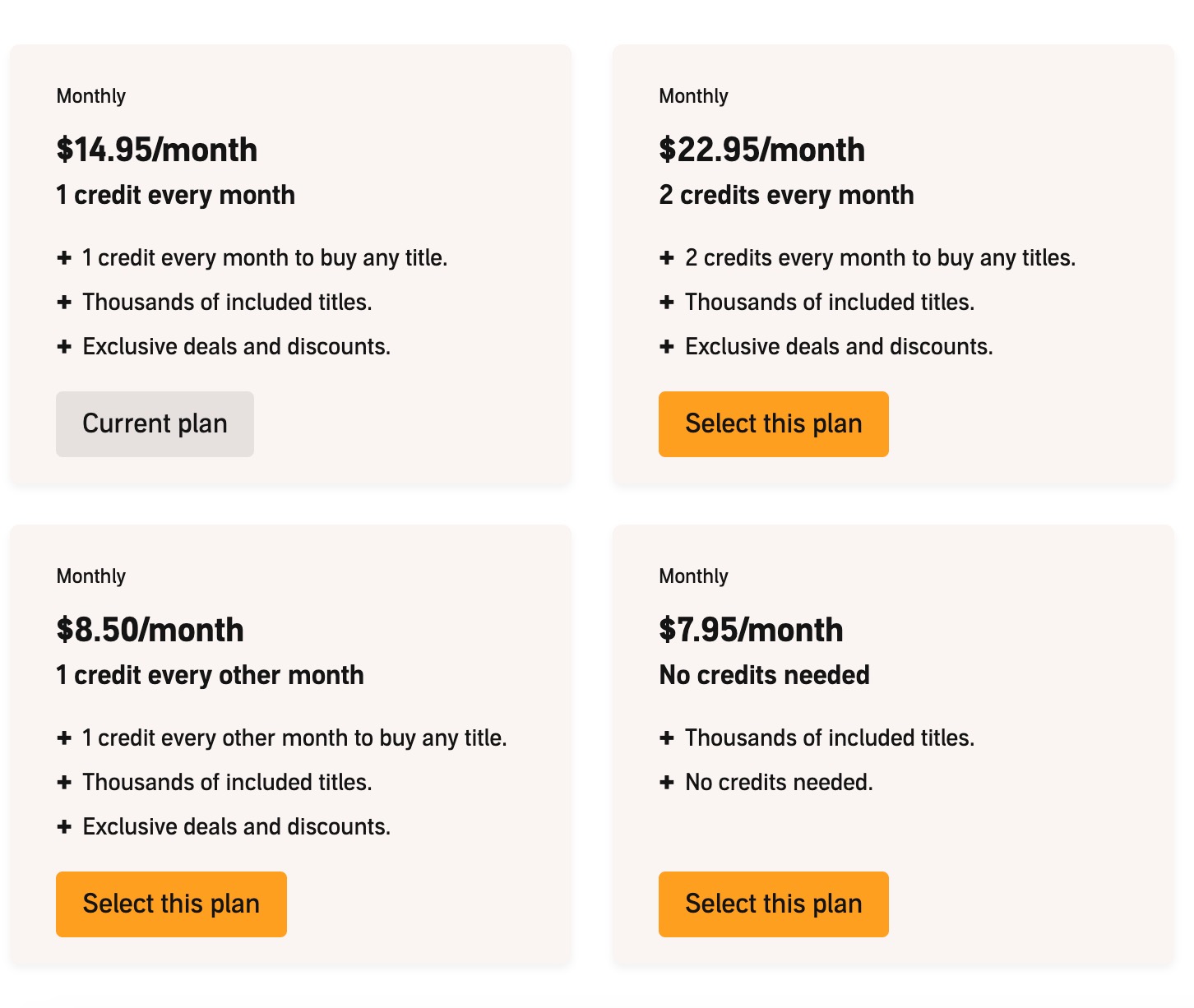Click plus icon beside "1 credit every other month to buy"
The height and width of the screenshot is (1008, 1194).
64,738
